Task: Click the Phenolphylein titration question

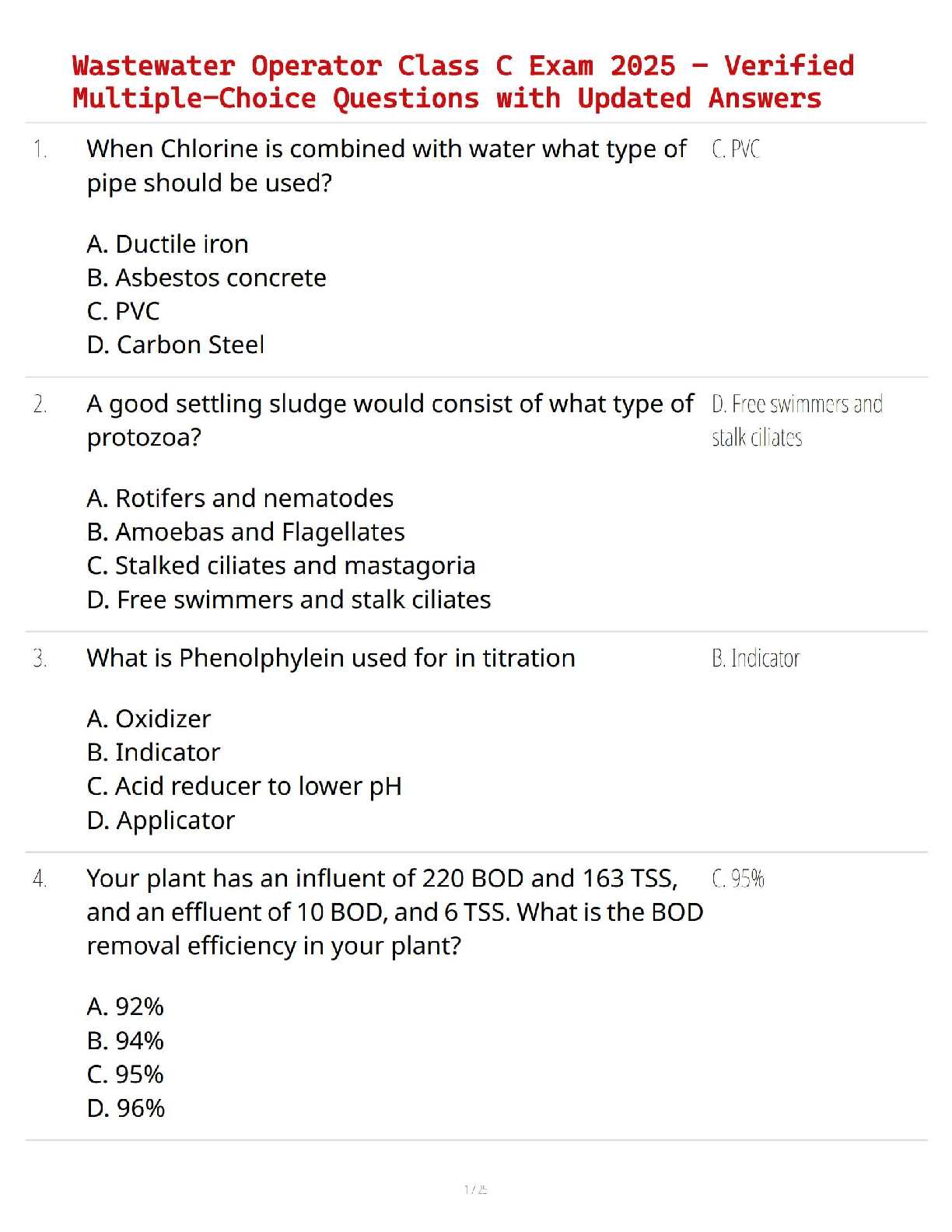Action: pyautogui.click(x=331, y=658)
